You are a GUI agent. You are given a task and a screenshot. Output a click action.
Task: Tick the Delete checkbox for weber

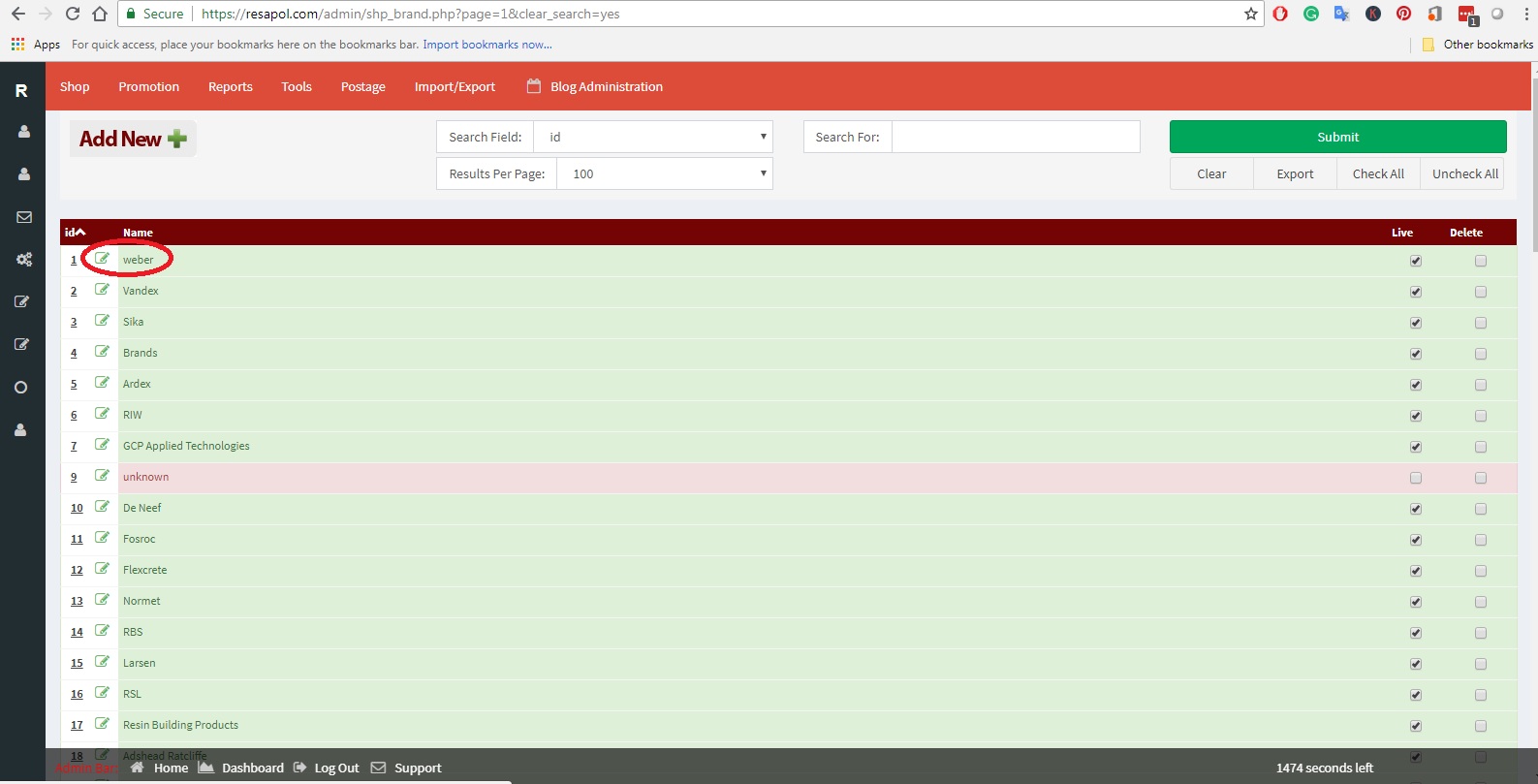point(1481,261)
